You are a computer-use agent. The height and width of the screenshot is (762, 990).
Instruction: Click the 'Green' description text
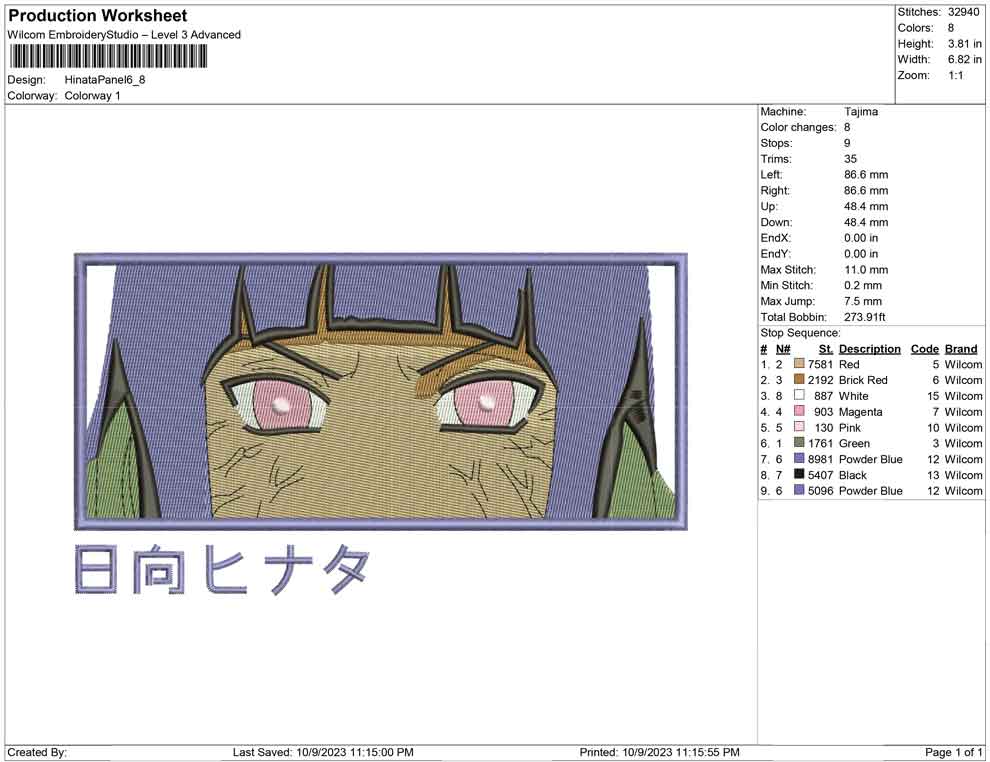click(x=854, y=443)
